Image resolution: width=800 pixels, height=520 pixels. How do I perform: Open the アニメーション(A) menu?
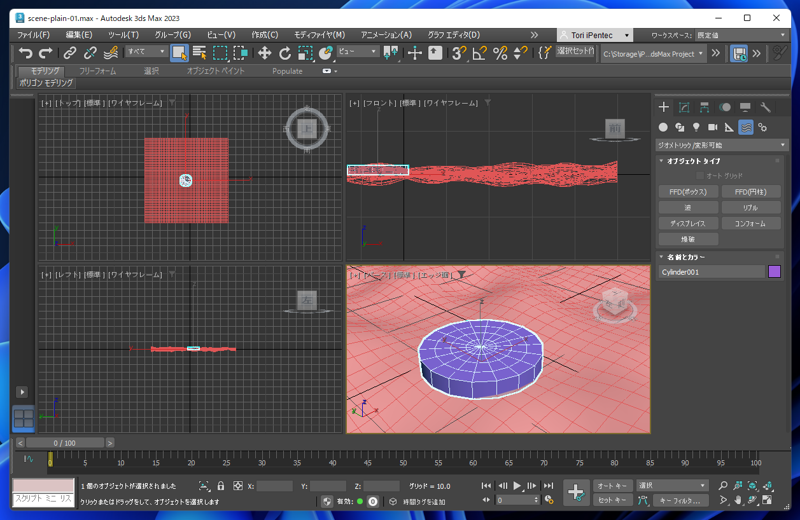coord(386,35)
